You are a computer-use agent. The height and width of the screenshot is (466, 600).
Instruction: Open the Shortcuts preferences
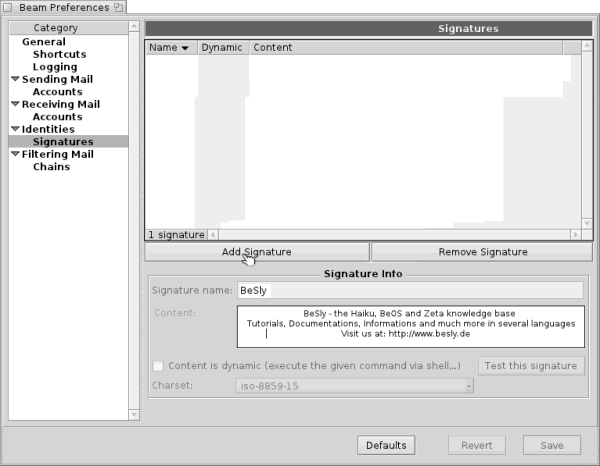tap(60, 55)
